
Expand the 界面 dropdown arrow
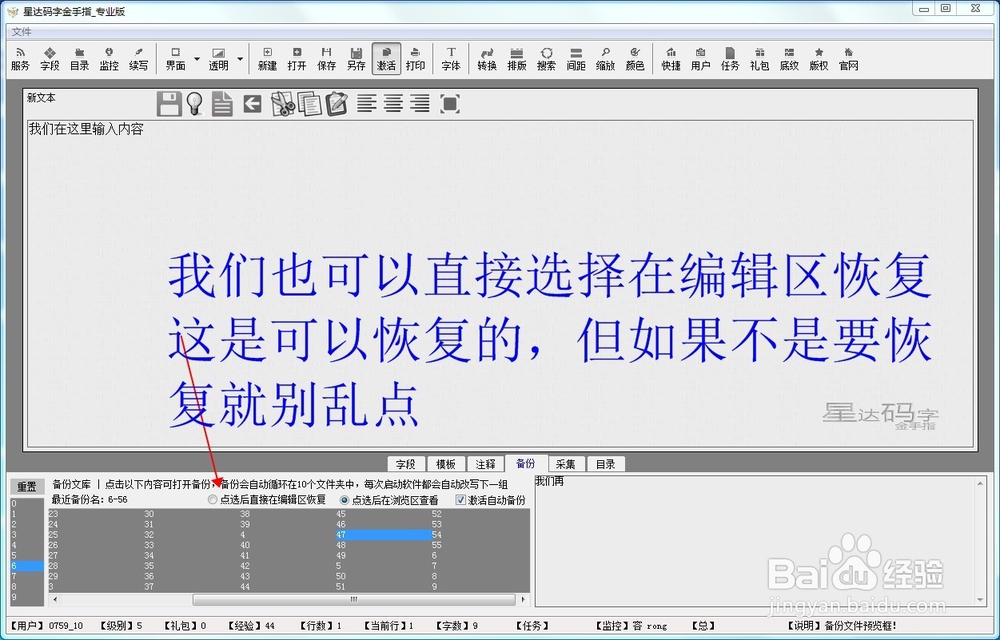coord(197,59)
